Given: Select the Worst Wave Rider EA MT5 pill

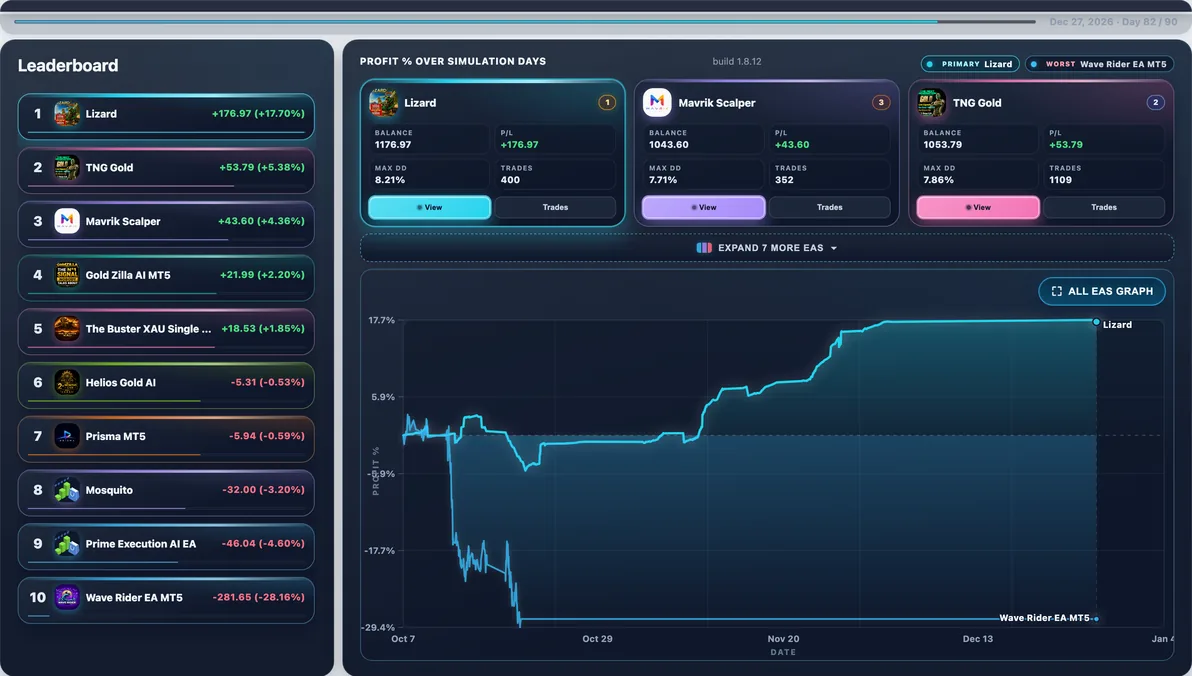Looking at the screenshot, I should tap(1099, 64).
